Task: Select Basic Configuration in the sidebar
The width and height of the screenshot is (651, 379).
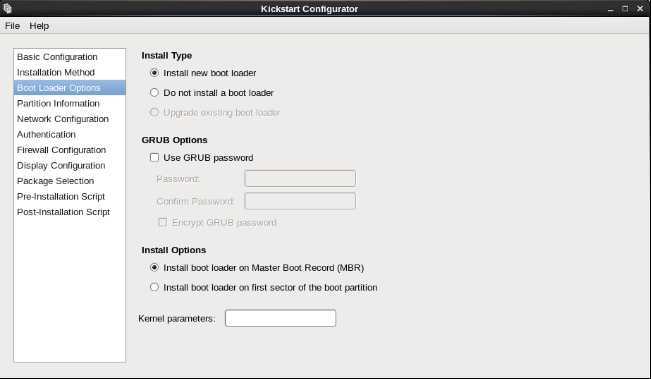Action: [x=69, y=57]
